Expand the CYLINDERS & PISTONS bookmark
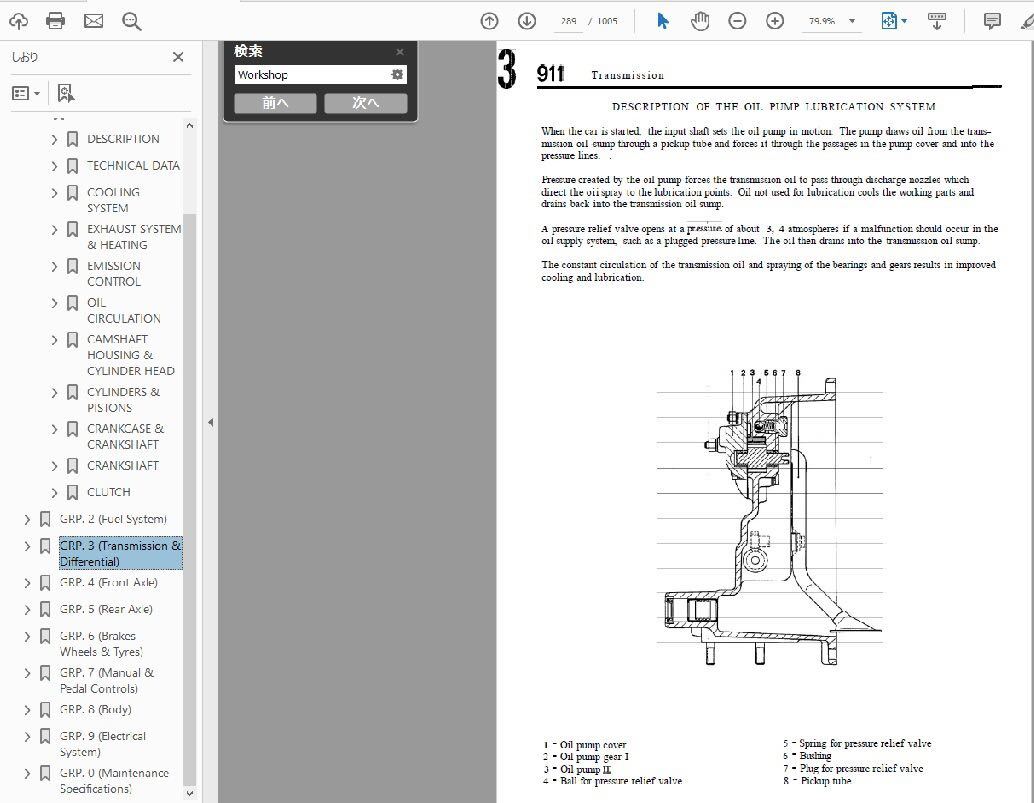The height and width of the screenshot is (803, 1034). tap(55, 393)
